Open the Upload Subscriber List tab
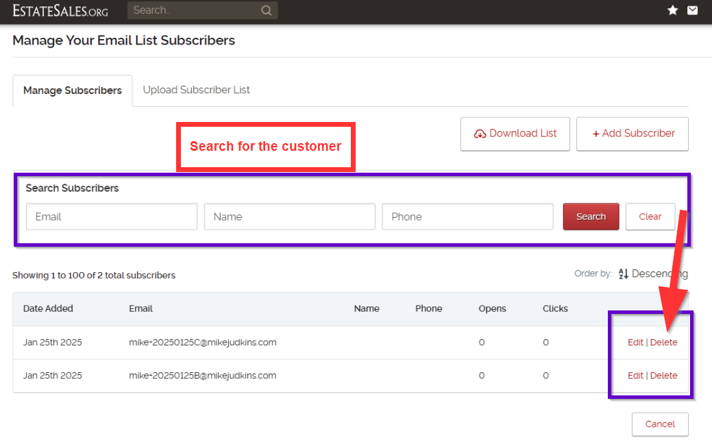Viewport: 712px width, 442px height. coord(196,90)
